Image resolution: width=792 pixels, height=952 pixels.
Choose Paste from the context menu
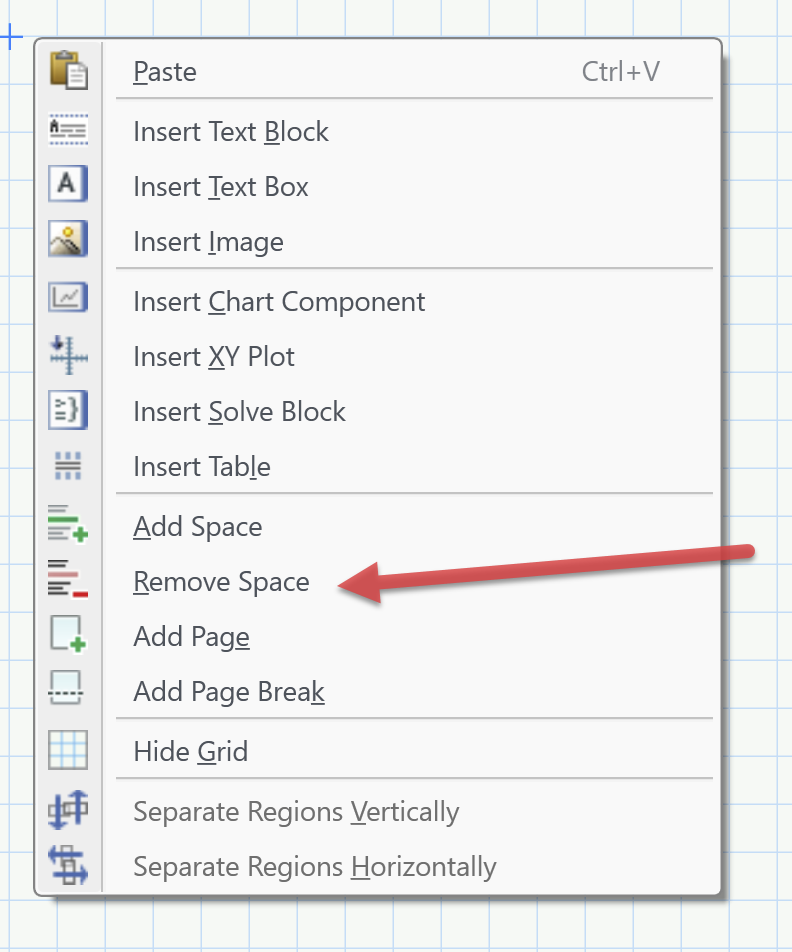(x=165, y=72)
